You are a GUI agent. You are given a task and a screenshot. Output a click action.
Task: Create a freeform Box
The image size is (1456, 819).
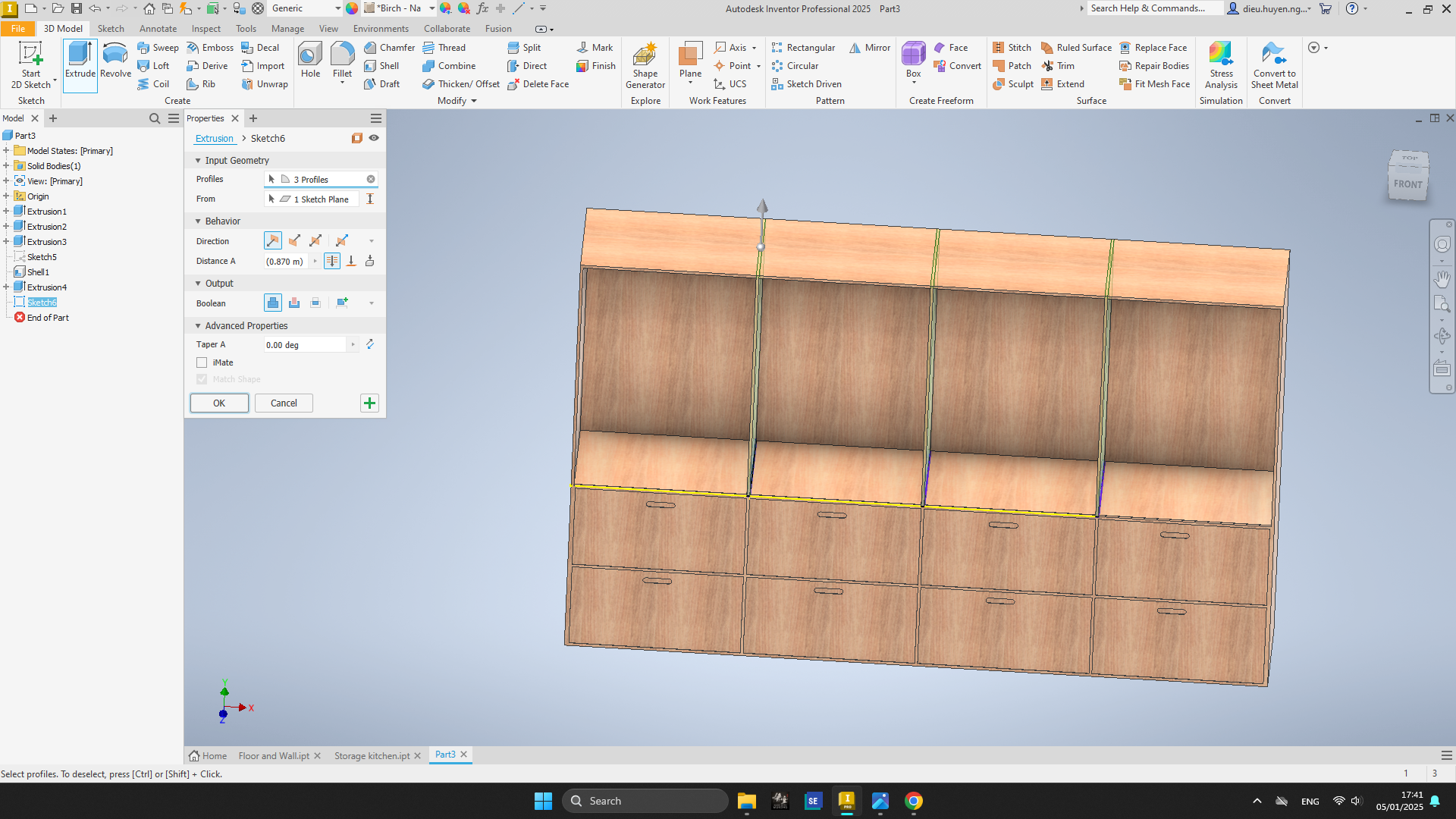click(913, 61)
